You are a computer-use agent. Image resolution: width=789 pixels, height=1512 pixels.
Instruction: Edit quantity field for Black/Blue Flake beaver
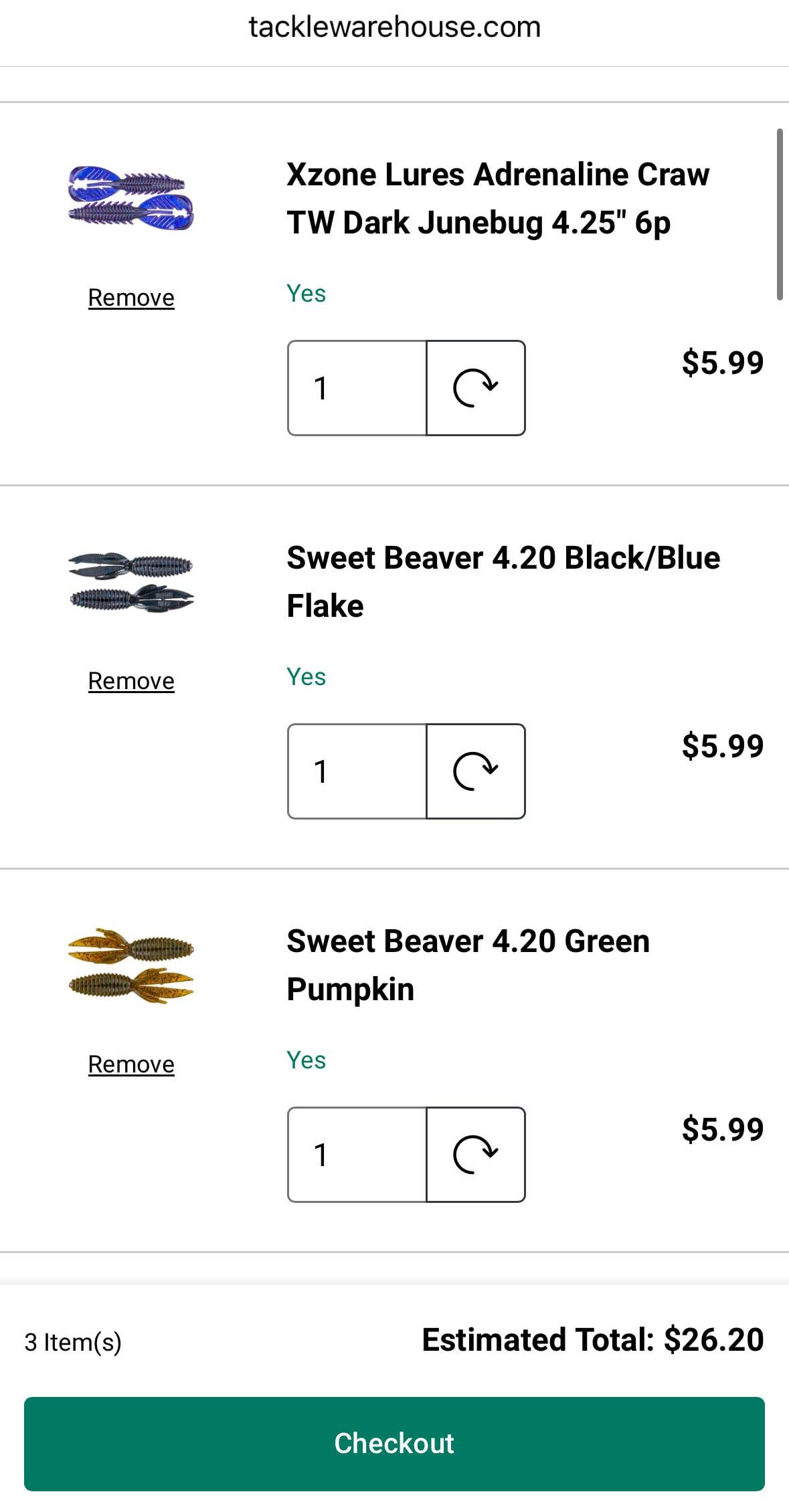(357, 771)
